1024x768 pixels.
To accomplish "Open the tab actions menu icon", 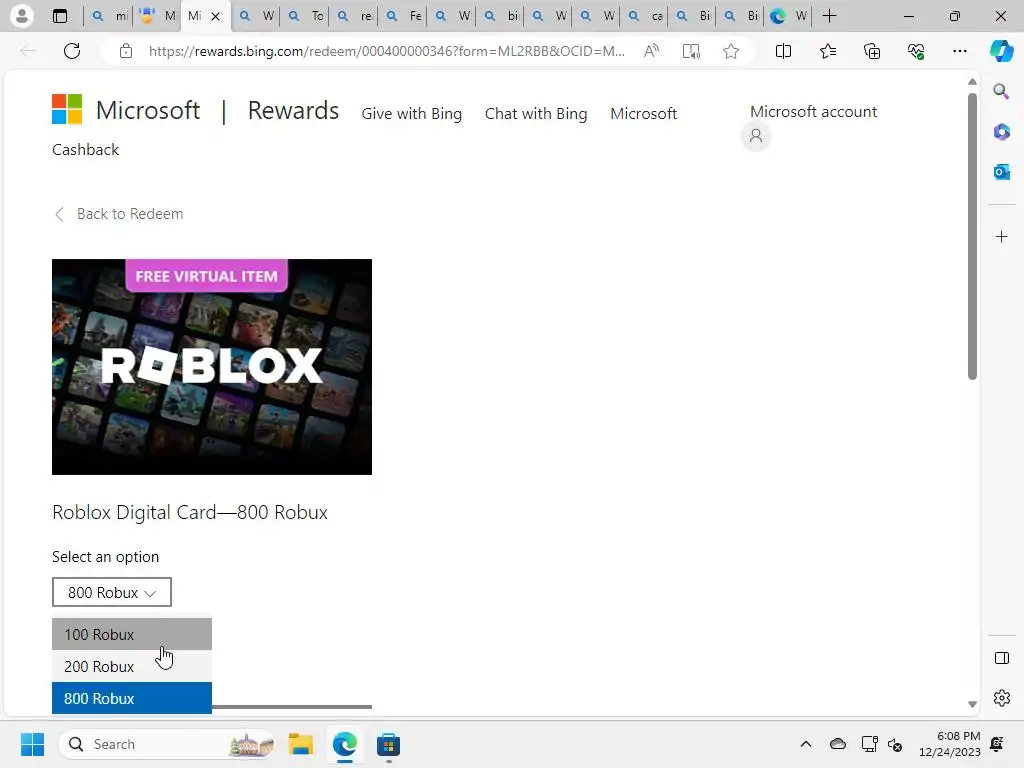I will tap(59, 16).
